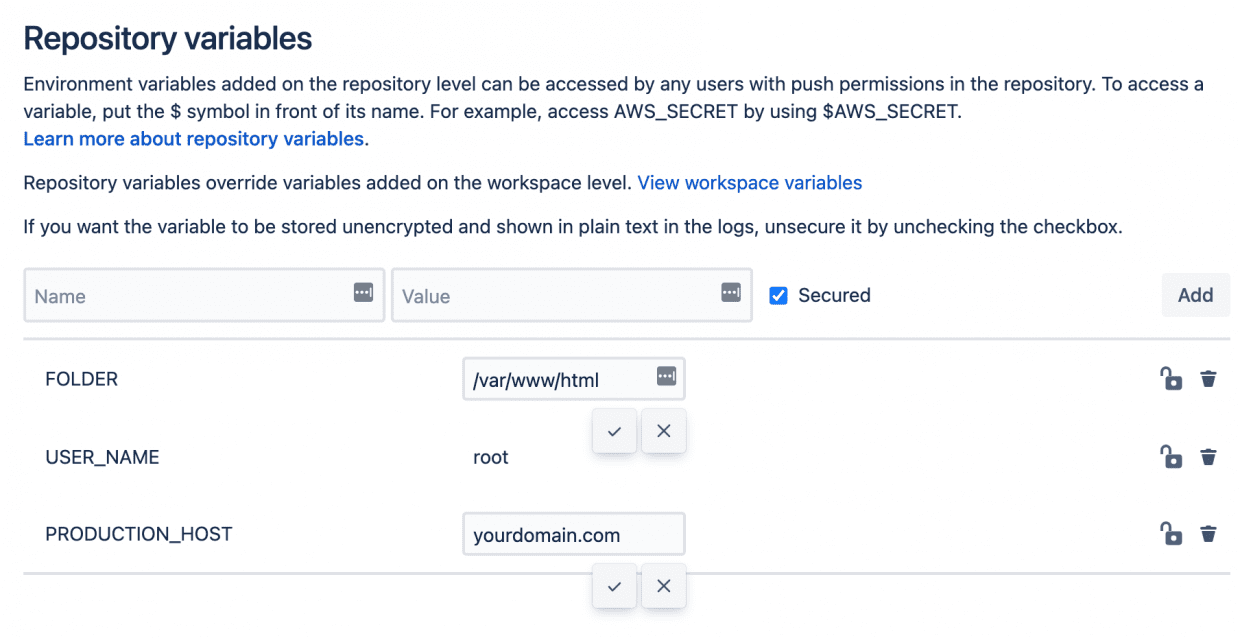This screenshot has width=1240, height=638.
Task: Open Learn more about repository variables
Action: (193, 138)
